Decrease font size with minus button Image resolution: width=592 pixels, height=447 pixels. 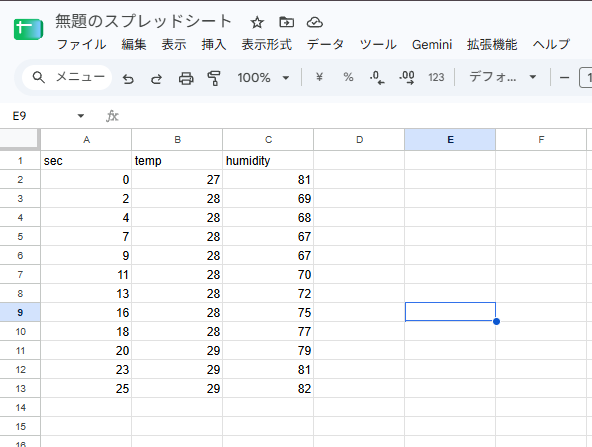click(564, 78)
